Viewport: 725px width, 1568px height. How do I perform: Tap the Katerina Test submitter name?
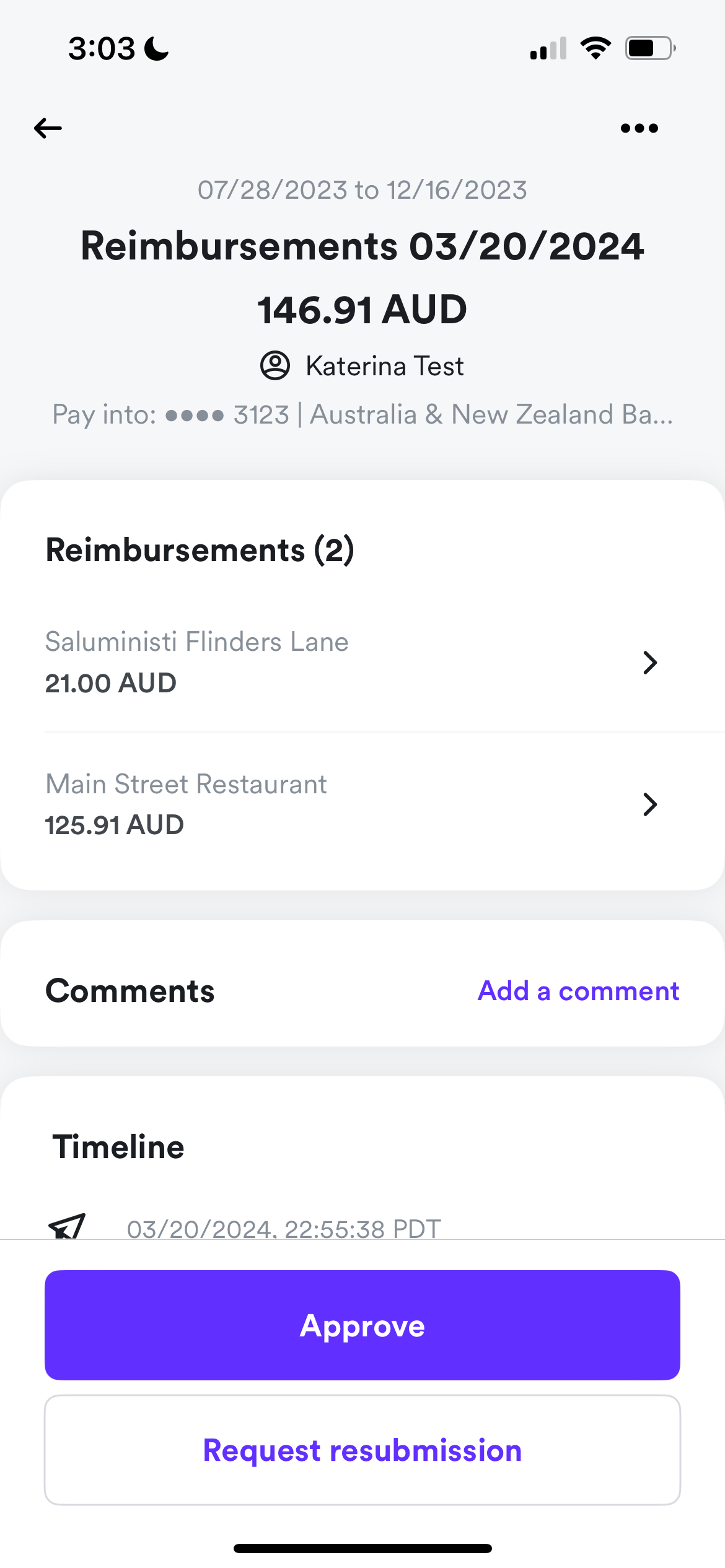385,366
